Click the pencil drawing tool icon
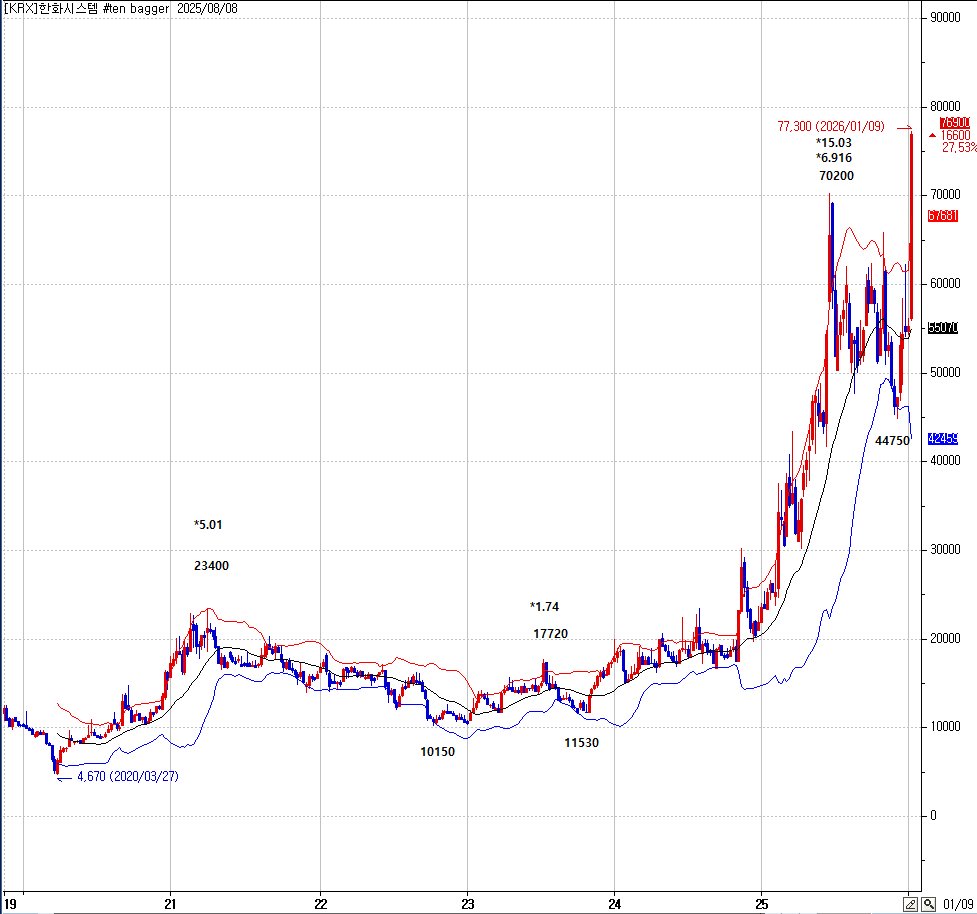Viewport: 977px width, 914px height. 911,904
